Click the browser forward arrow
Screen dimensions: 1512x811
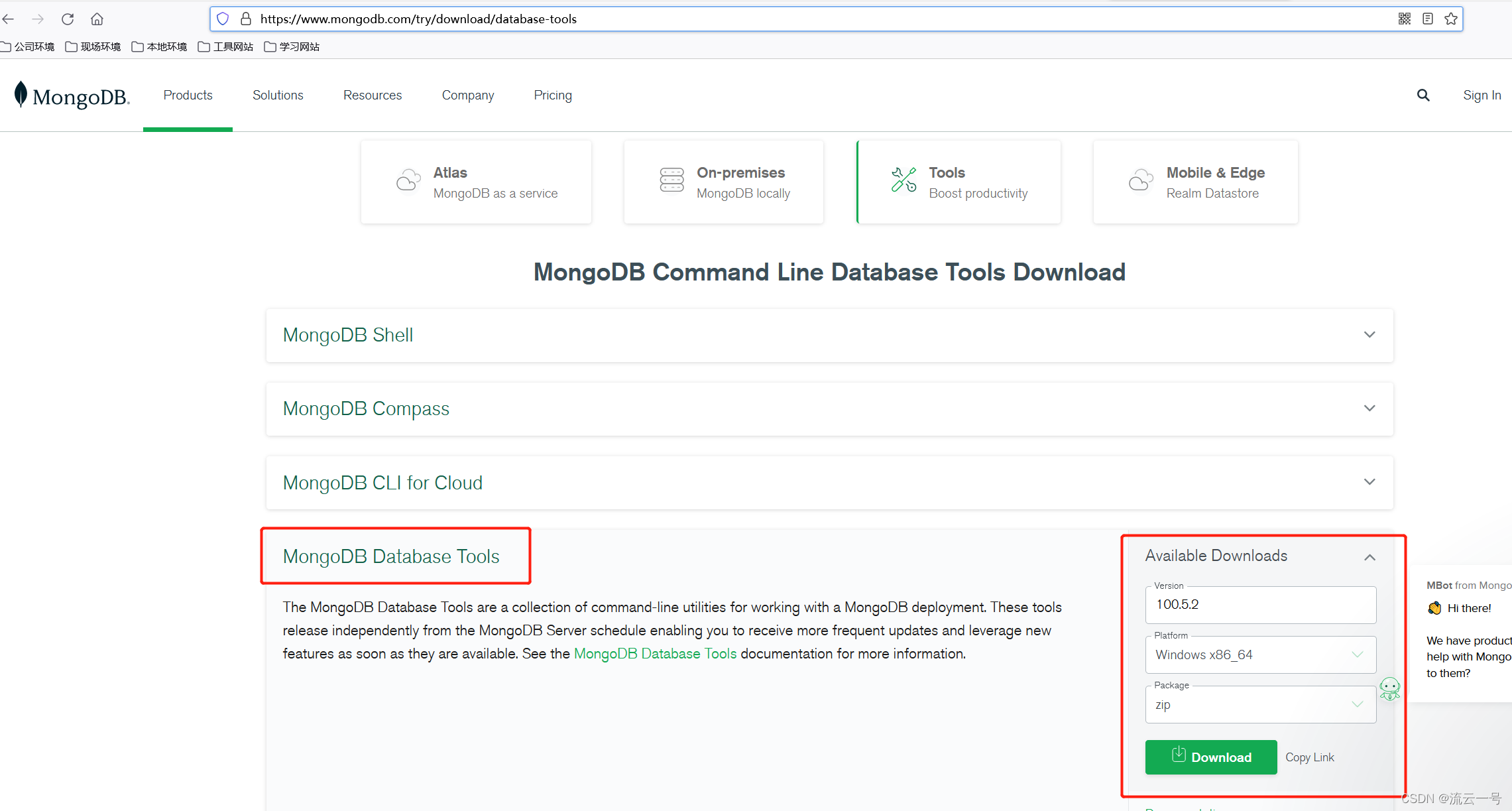click(38, 19)
